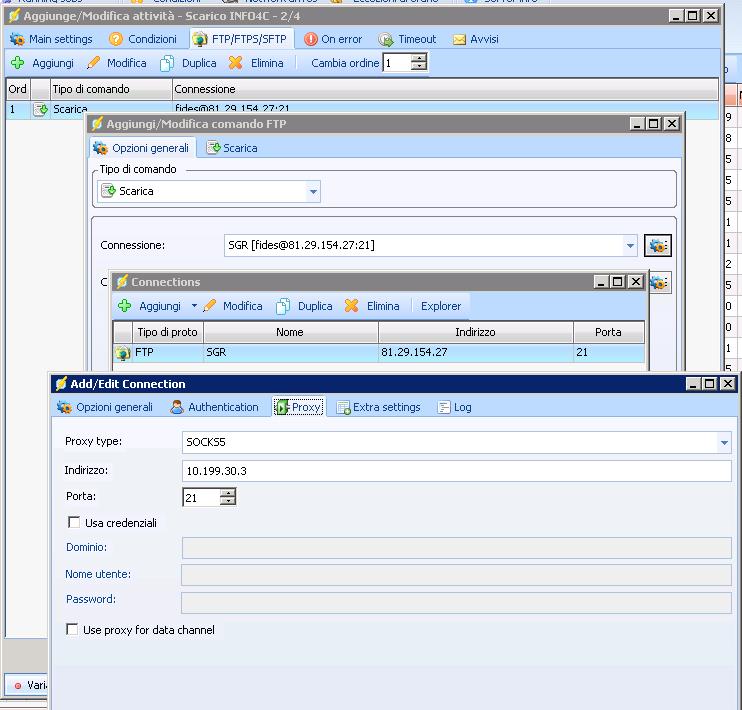Click Duplica in the activity FTP toolbar
The height and width of the screenshot is (710, 742).
click(188, 63)
